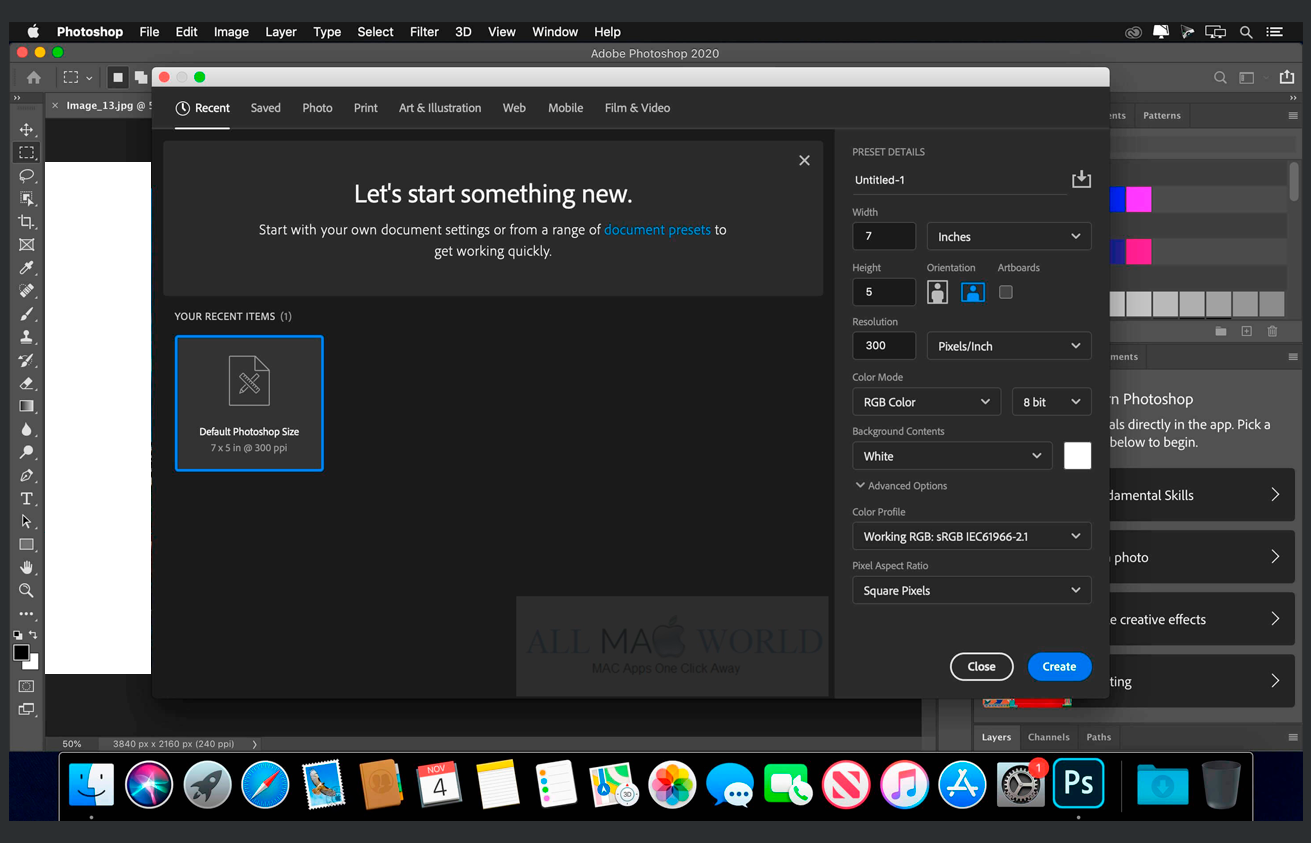Select the Clone Stamp tool
The image size is (1311, 843).
27,337
